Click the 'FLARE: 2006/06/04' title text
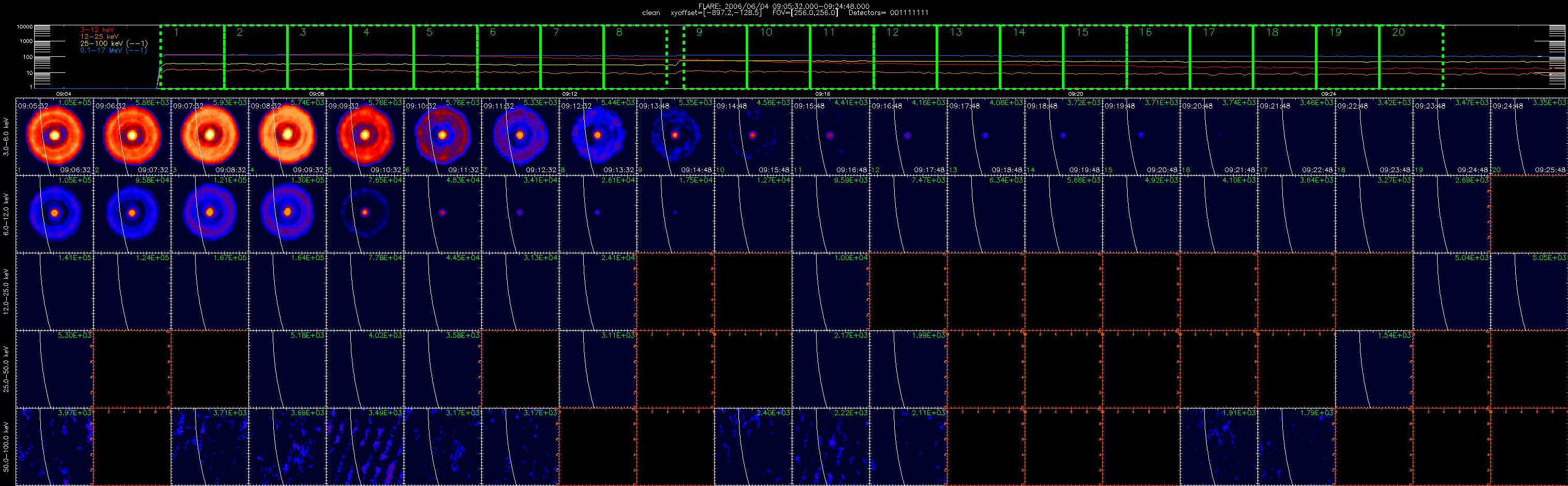The image size is (1568, 486). click(x=734, y=6)
